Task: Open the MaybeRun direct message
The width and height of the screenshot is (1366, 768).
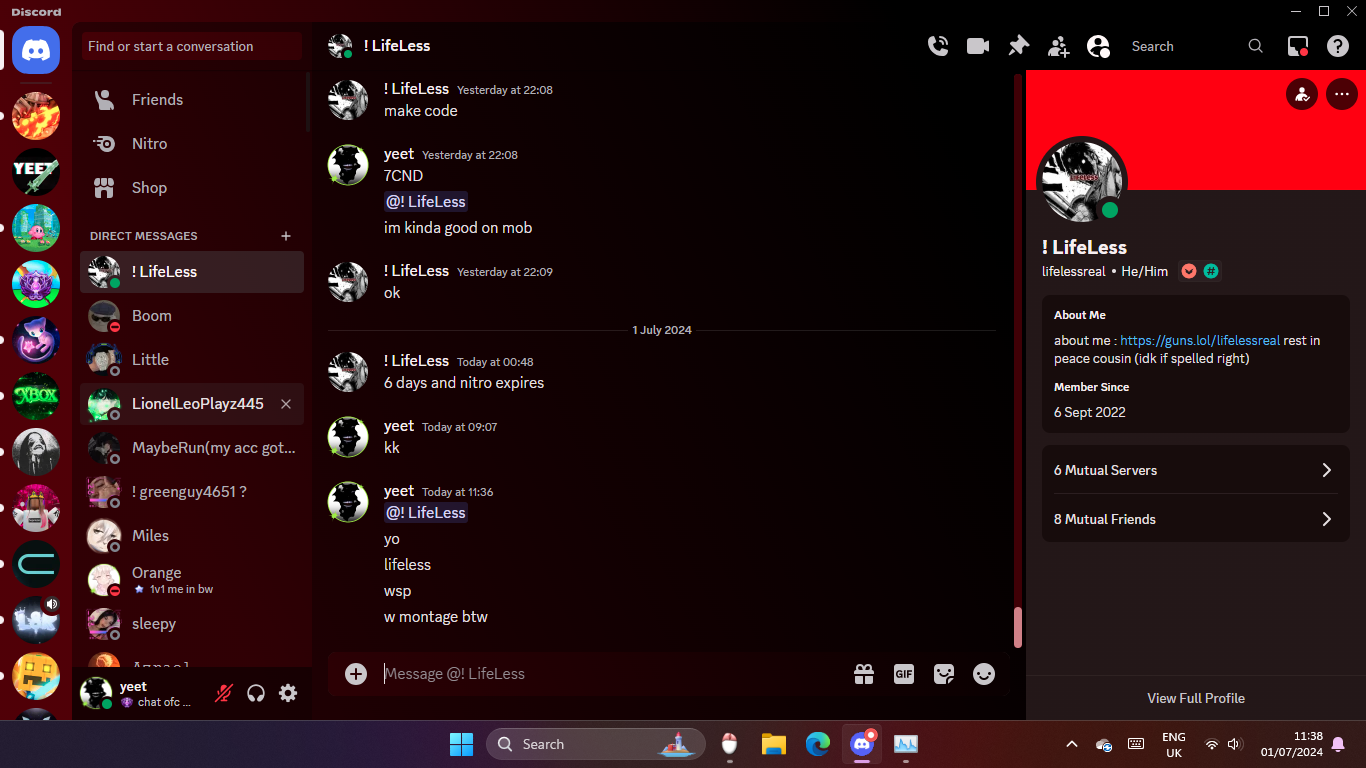Action: click(x=192, y=448)
